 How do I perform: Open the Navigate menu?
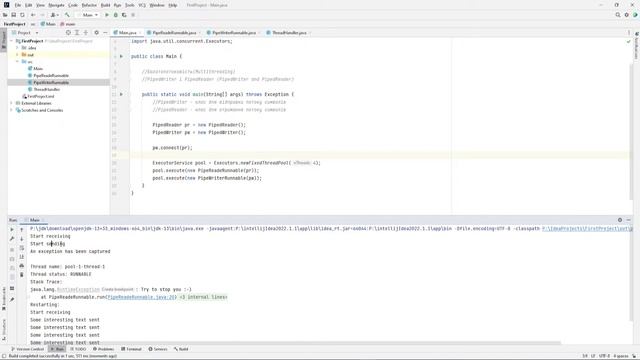pos(56,5)
